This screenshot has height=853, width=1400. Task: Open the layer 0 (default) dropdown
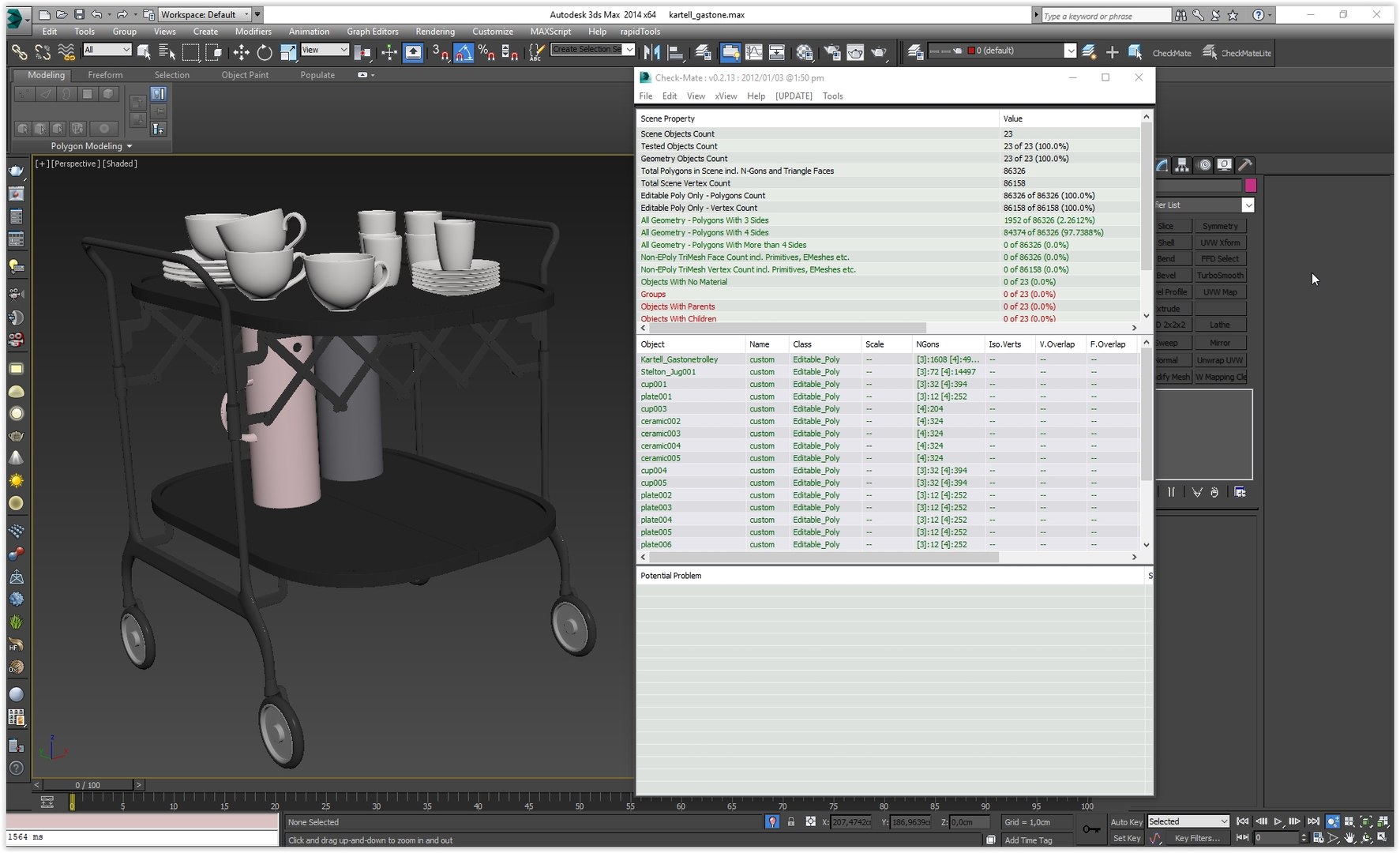click(x=1070, y=51)
